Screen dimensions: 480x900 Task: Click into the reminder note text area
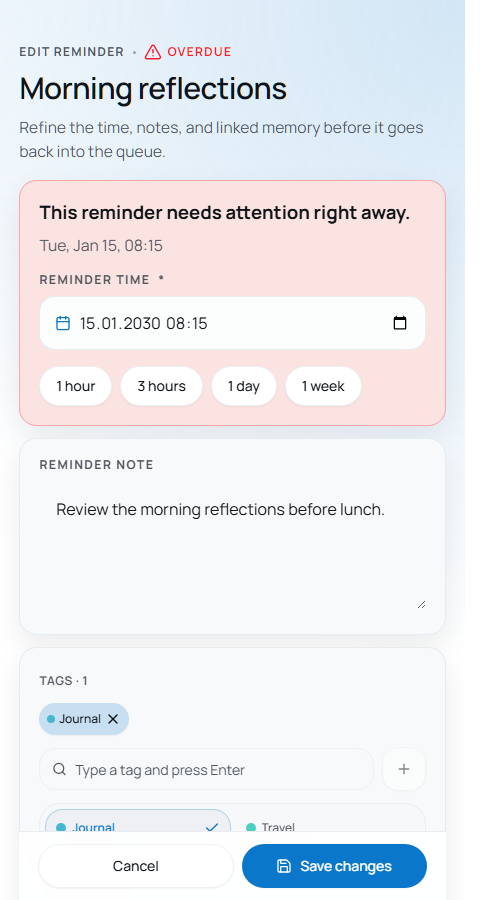[x=232, y=549]
